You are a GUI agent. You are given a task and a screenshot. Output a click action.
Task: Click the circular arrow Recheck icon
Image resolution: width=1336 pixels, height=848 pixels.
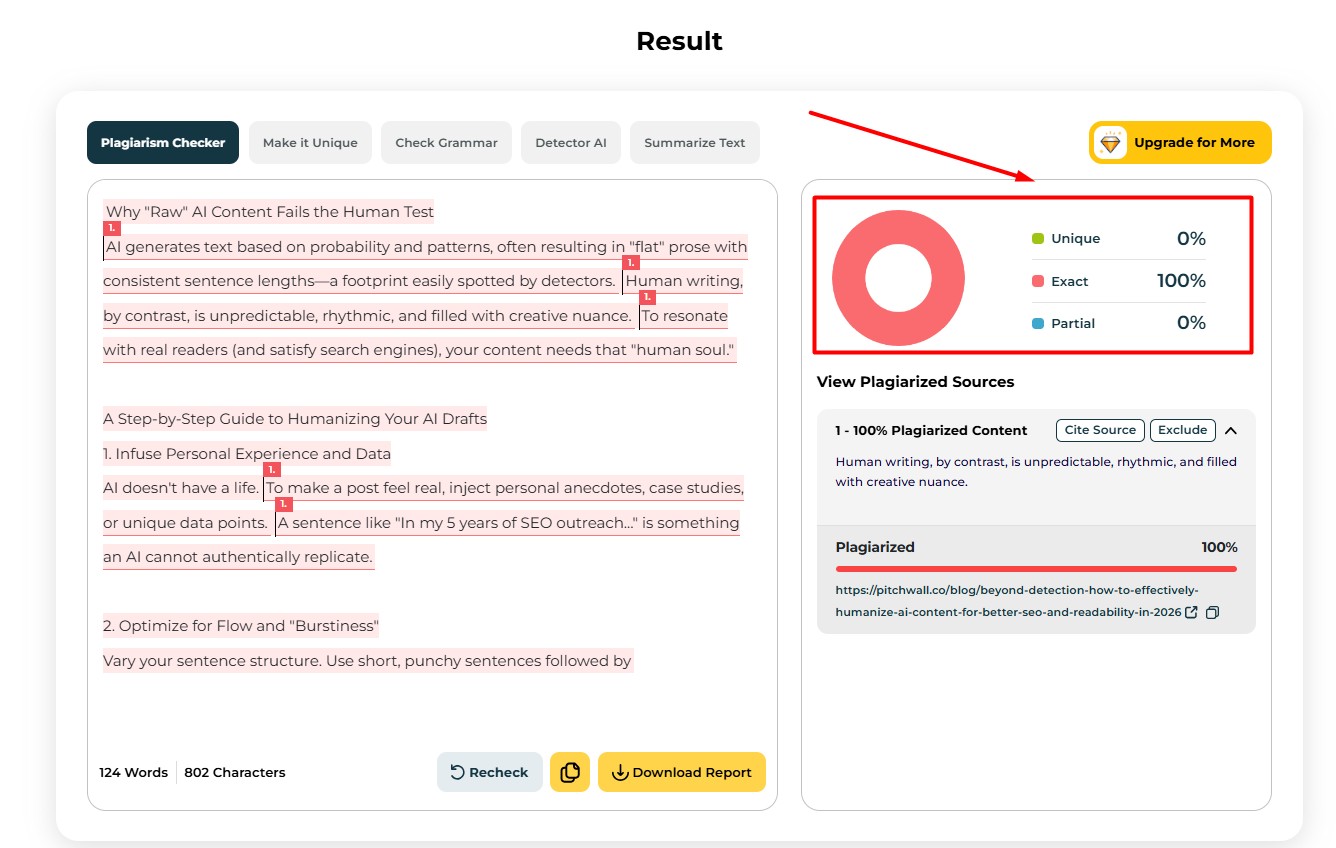tap(457, 772)
